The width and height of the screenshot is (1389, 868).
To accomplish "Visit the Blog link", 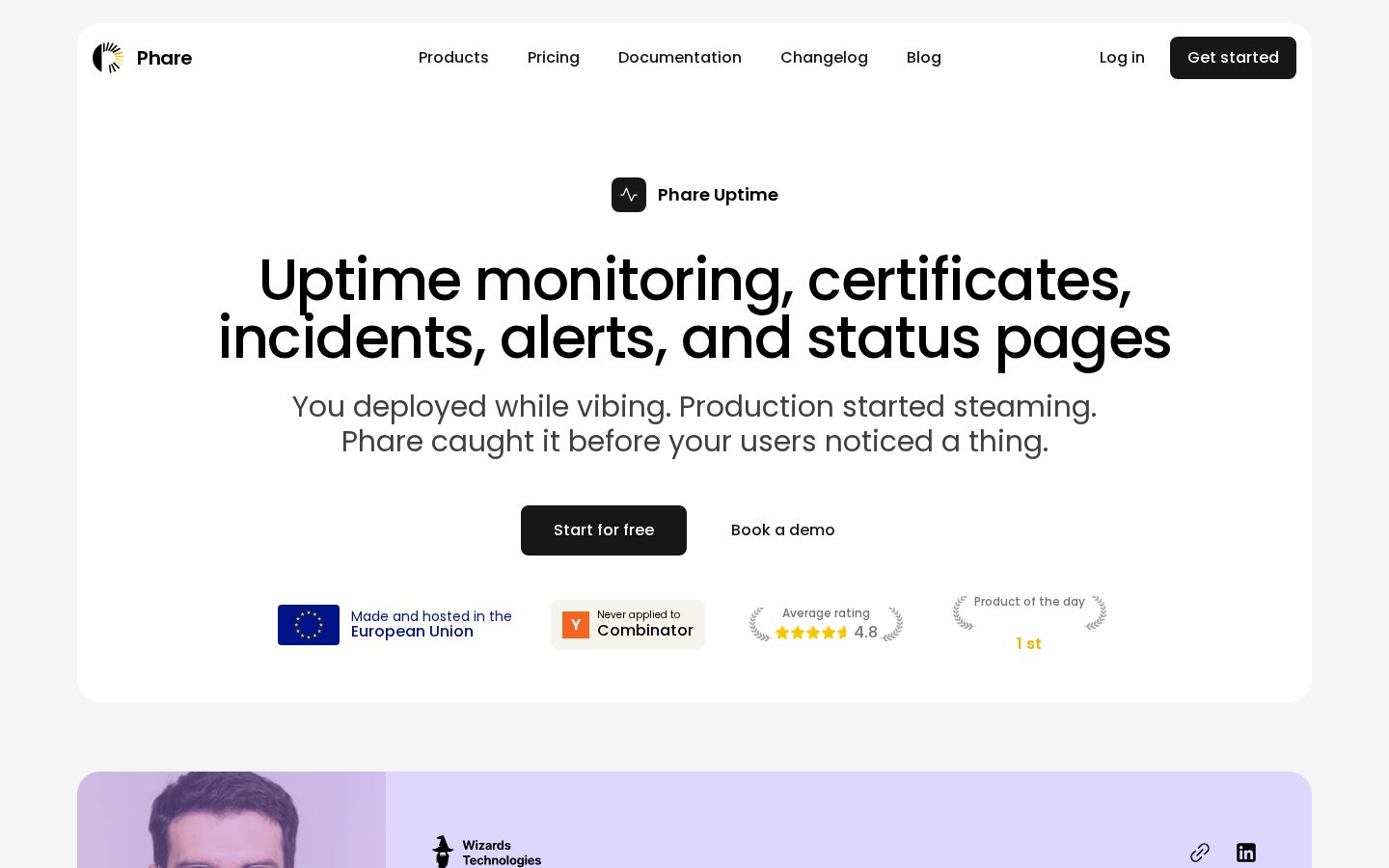I will [924, 58].
